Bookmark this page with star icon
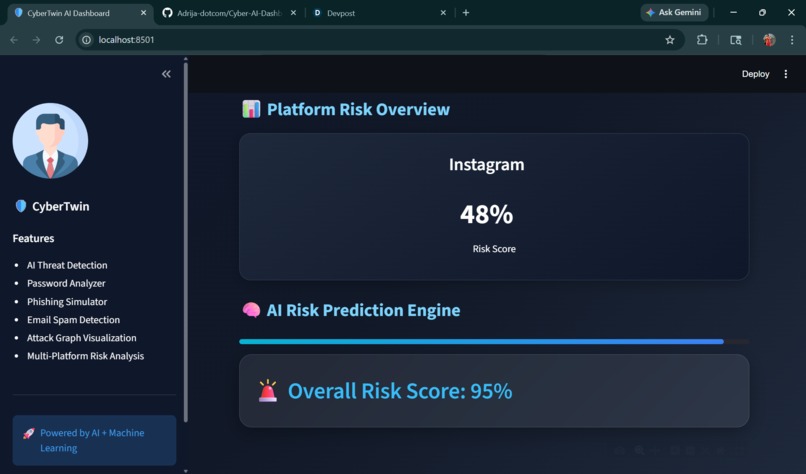The width and height of the screenshot is (806, 474). (x=670, y=40)
